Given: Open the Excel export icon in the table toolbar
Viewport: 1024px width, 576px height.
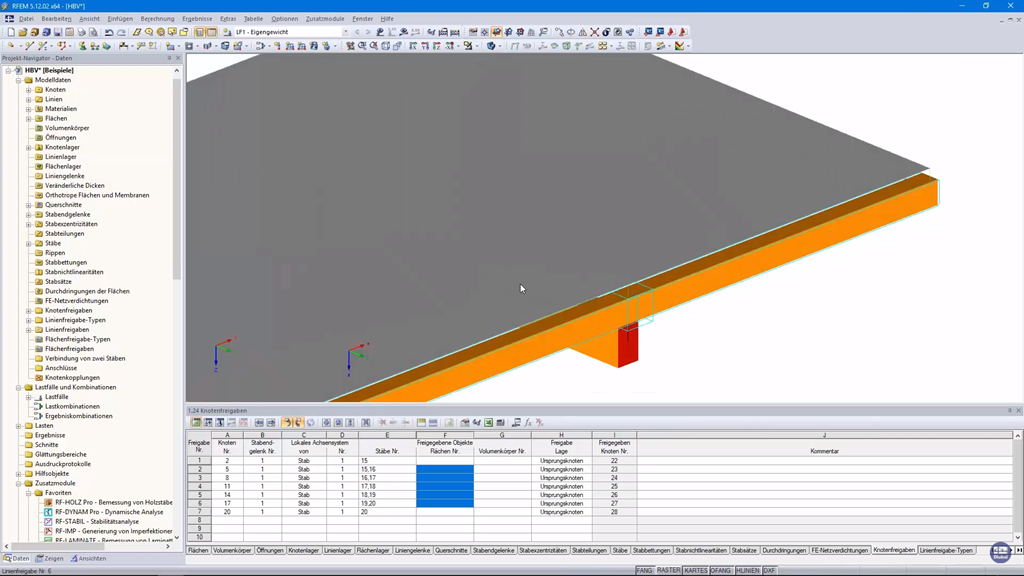Looking at the screenshot, I should pyautogui.click(x=487, y=424).
